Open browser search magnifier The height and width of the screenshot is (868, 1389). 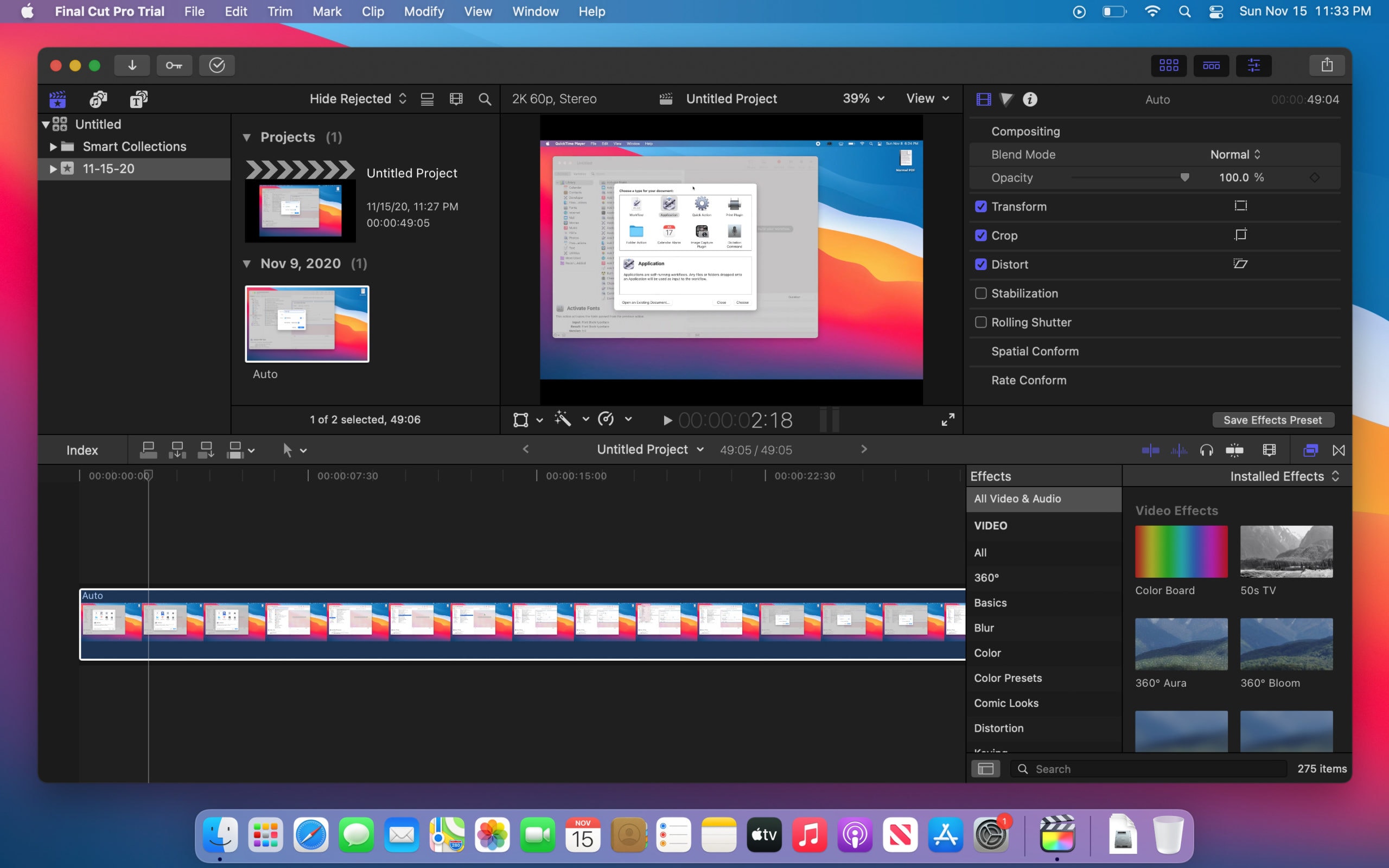pyautogui.click(x=484, y=99)
